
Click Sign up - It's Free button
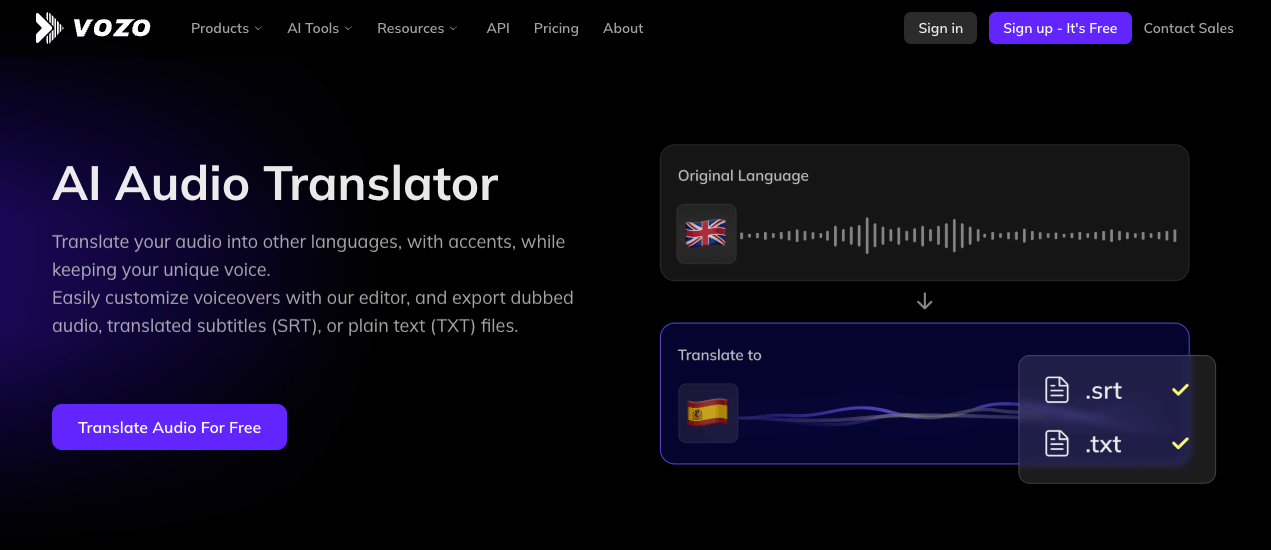(x=1060, y=28)
